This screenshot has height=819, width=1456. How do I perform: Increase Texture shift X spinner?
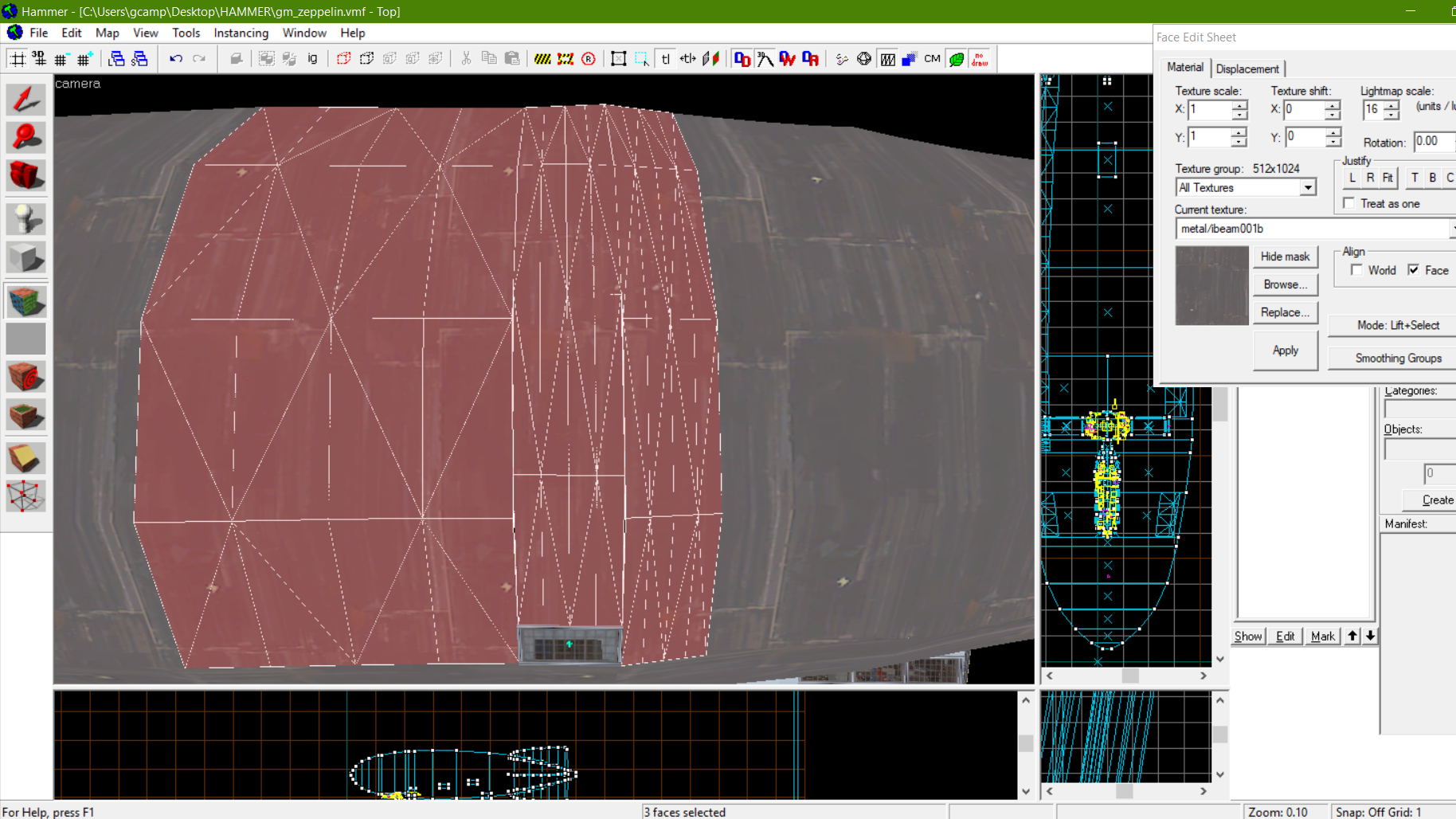(x=1333, y=105)
